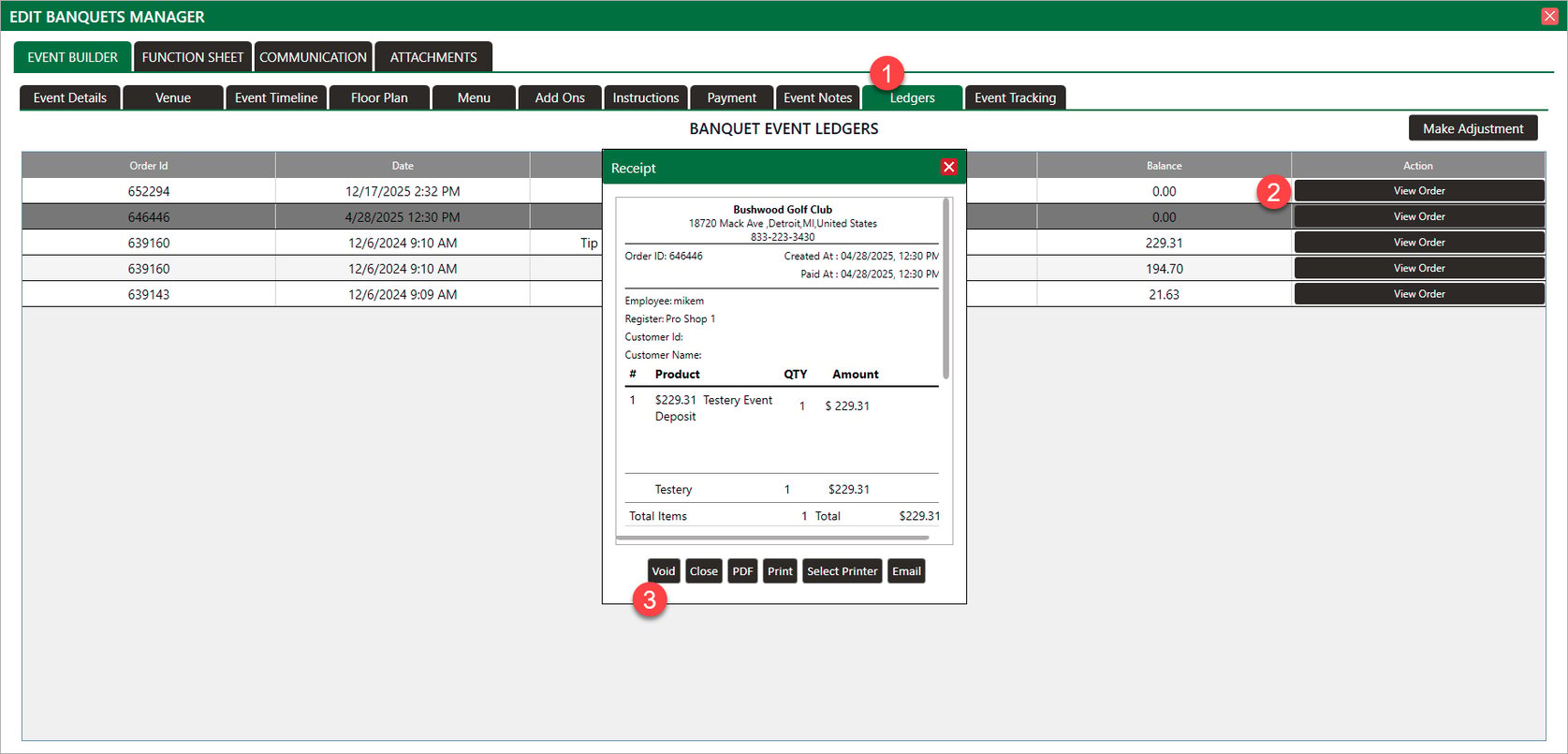Image resolution: width=1568 pixels, height=754 pixels.
Task: Click the Bushwood Golf Club receipt heading
Action: tap(783, 210)
